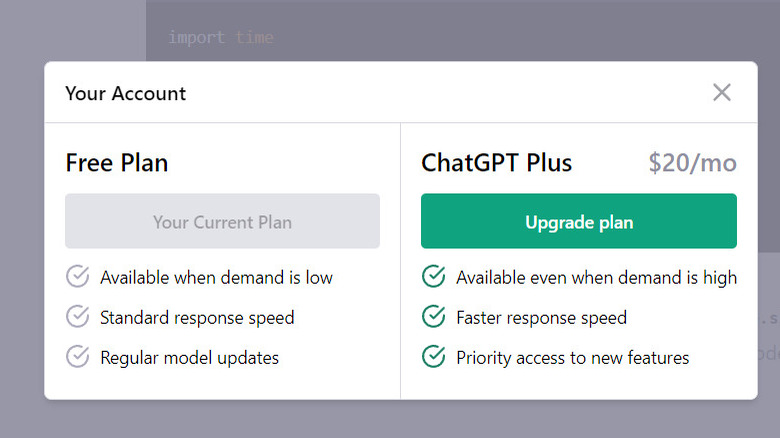This screenshot has width=780, height=438.
Task: Click the Your Account dialog title
Action: 126,94
